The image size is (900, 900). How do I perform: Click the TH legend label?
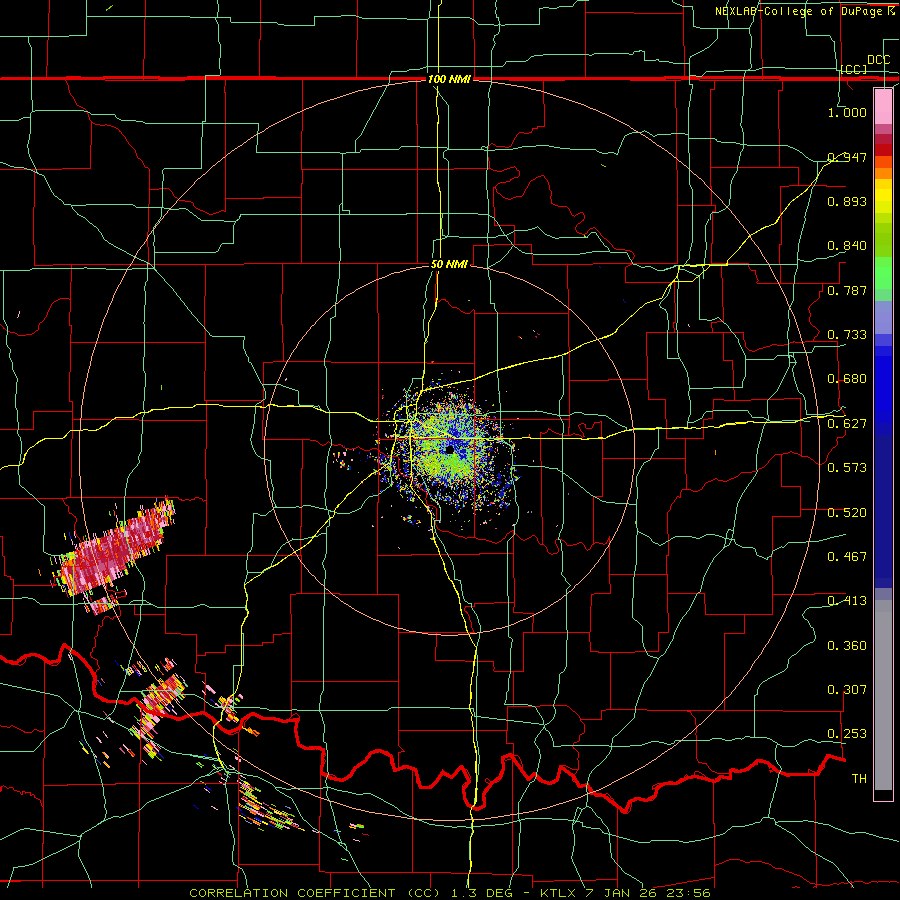[859, 779]
